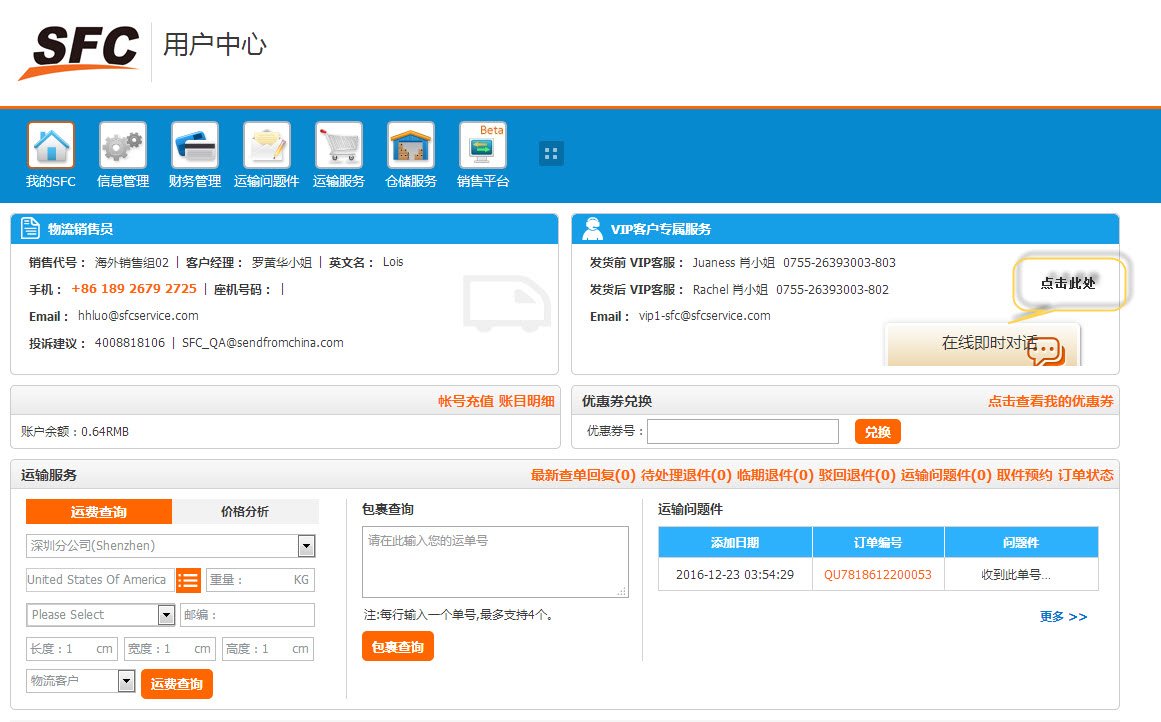
Task: Click the 我的SFC home icon
Action: click(50, 146)
